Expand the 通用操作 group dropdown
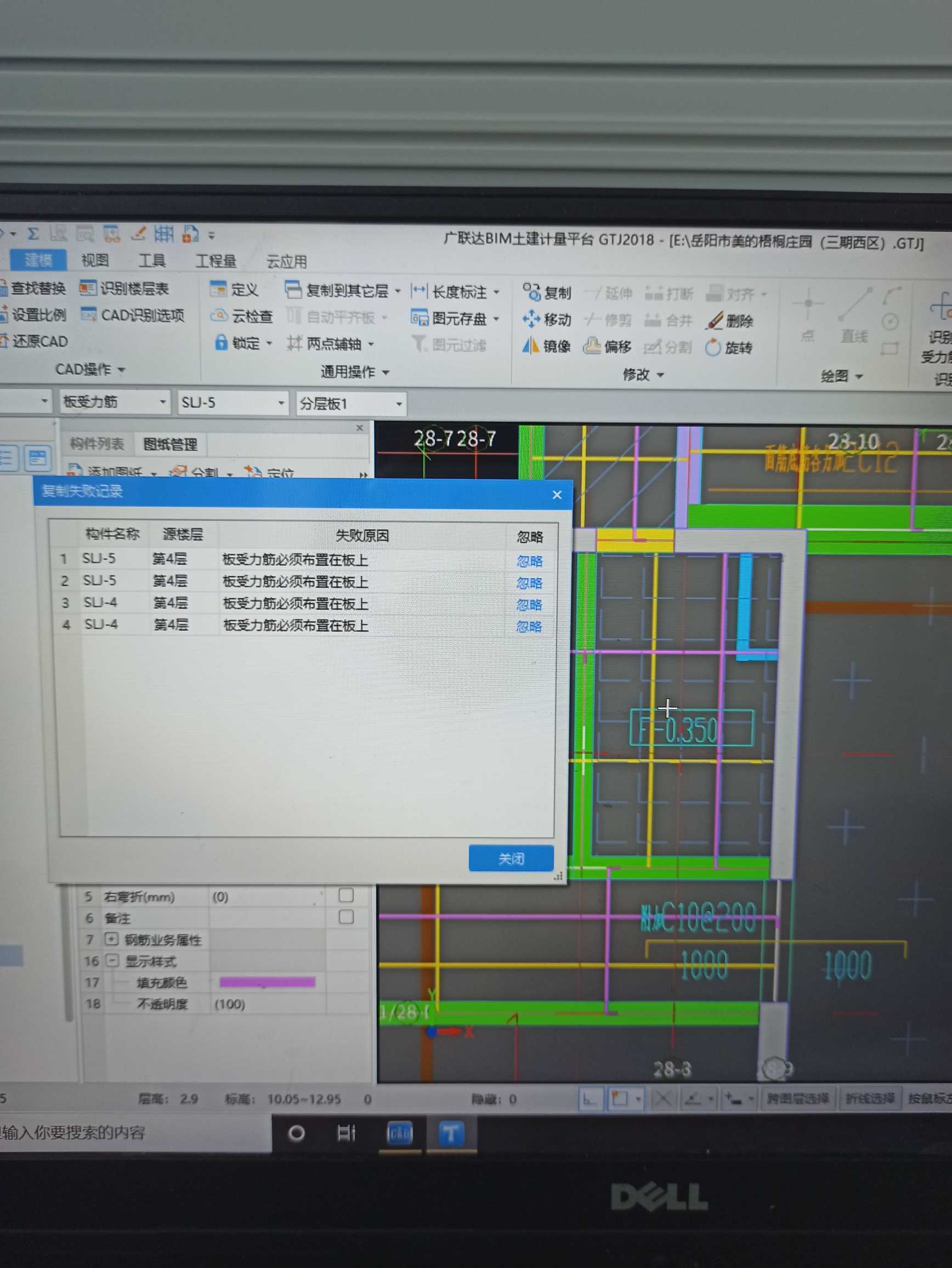This screenshot has height=1268, width=952. click(355, 372)
